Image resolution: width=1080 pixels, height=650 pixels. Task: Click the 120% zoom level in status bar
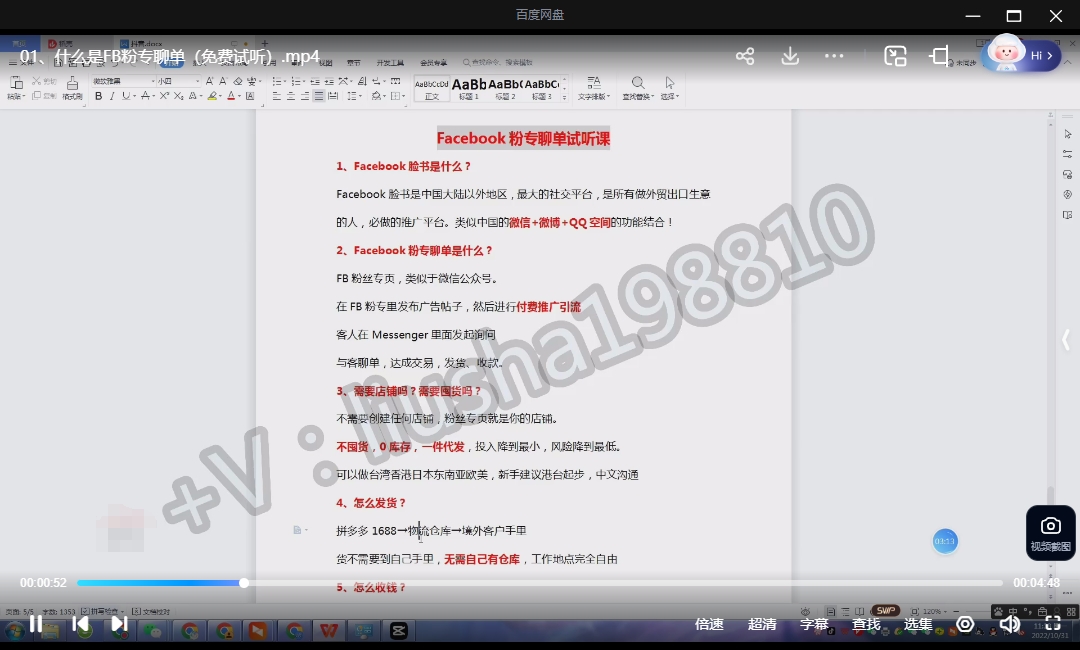931,611
